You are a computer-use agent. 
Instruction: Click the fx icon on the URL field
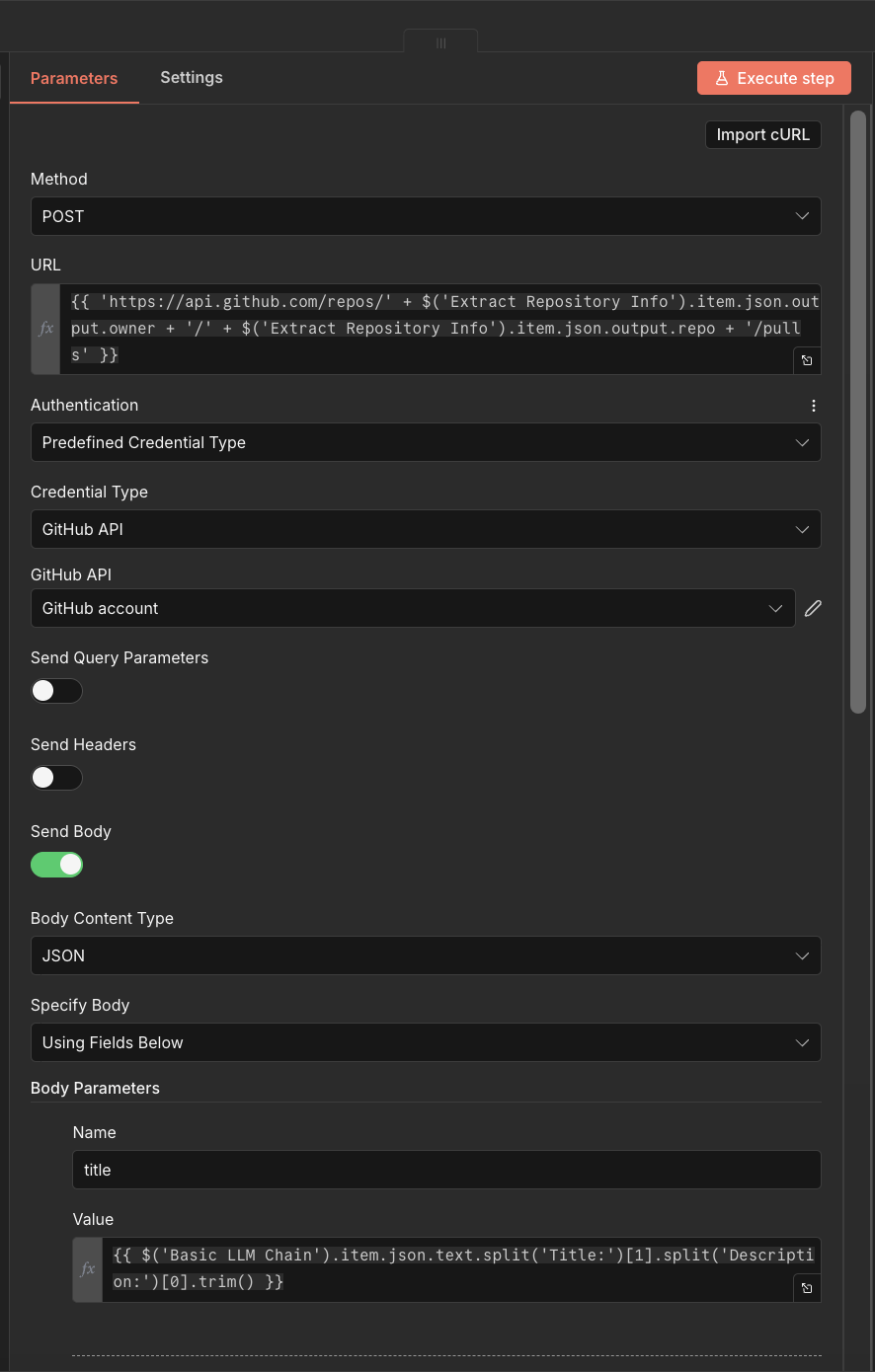[x=45, y=329]
